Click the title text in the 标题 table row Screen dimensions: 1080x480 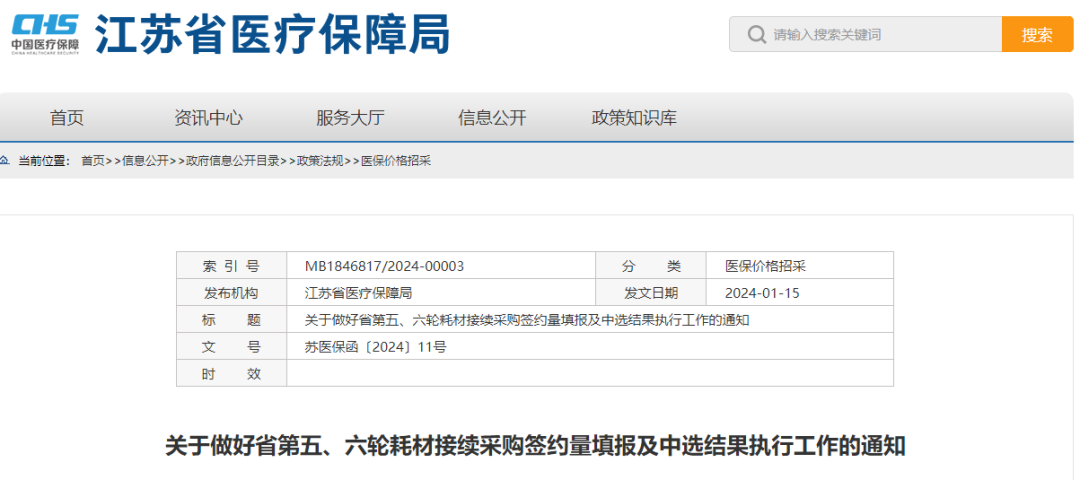click(x=527, y=320)
